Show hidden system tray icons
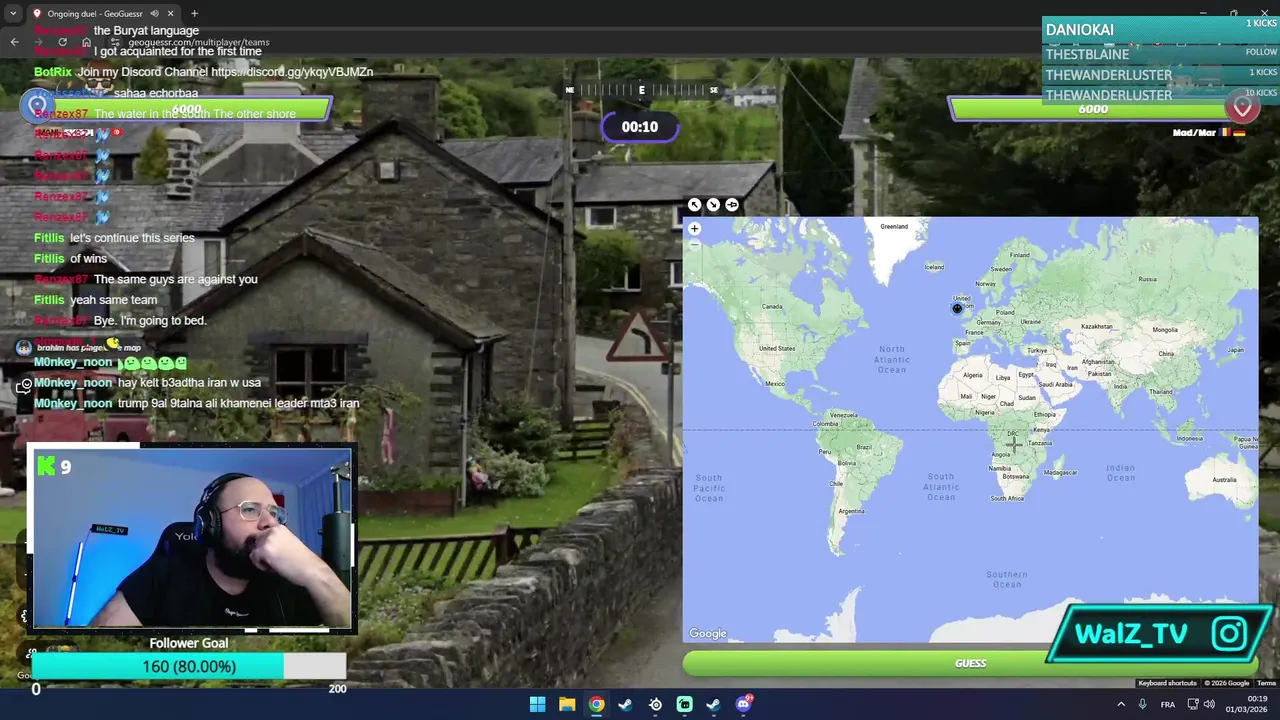This screenshot has width=1280, height=720. 1120,704
